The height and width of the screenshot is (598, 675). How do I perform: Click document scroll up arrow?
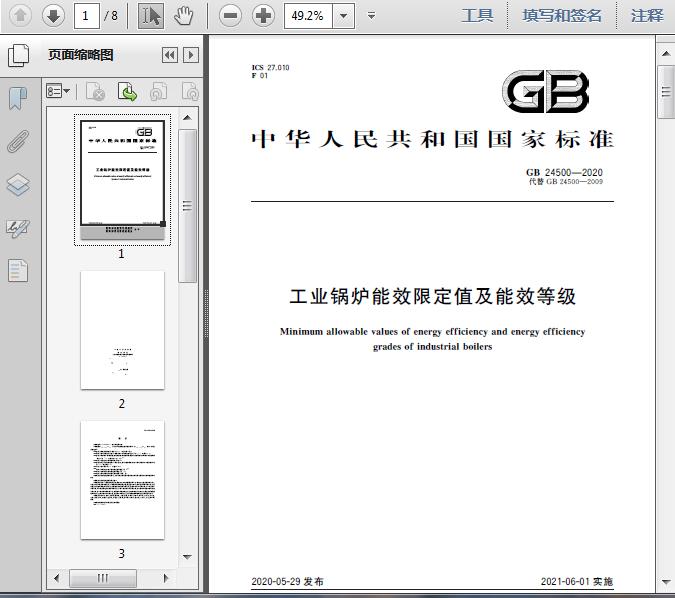pyautogui.click(x=666, y=53)
